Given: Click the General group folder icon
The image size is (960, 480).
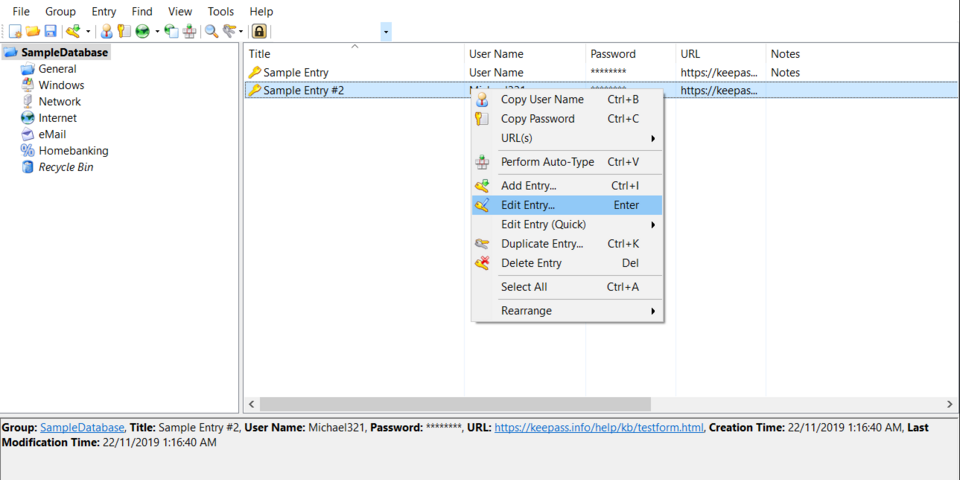Looking at the screenshot, I should (x=28, y=69).
